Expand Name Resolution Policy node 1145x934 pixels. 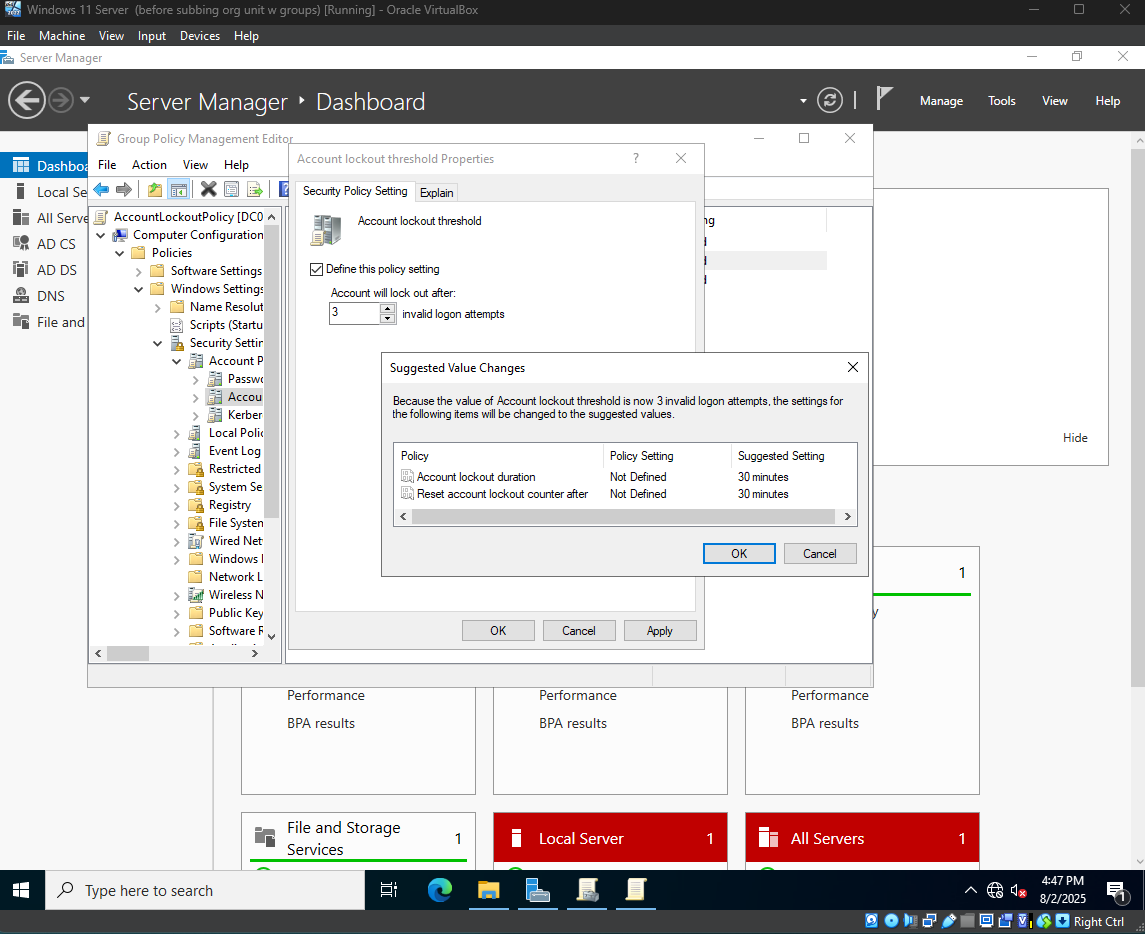point(158,307)
